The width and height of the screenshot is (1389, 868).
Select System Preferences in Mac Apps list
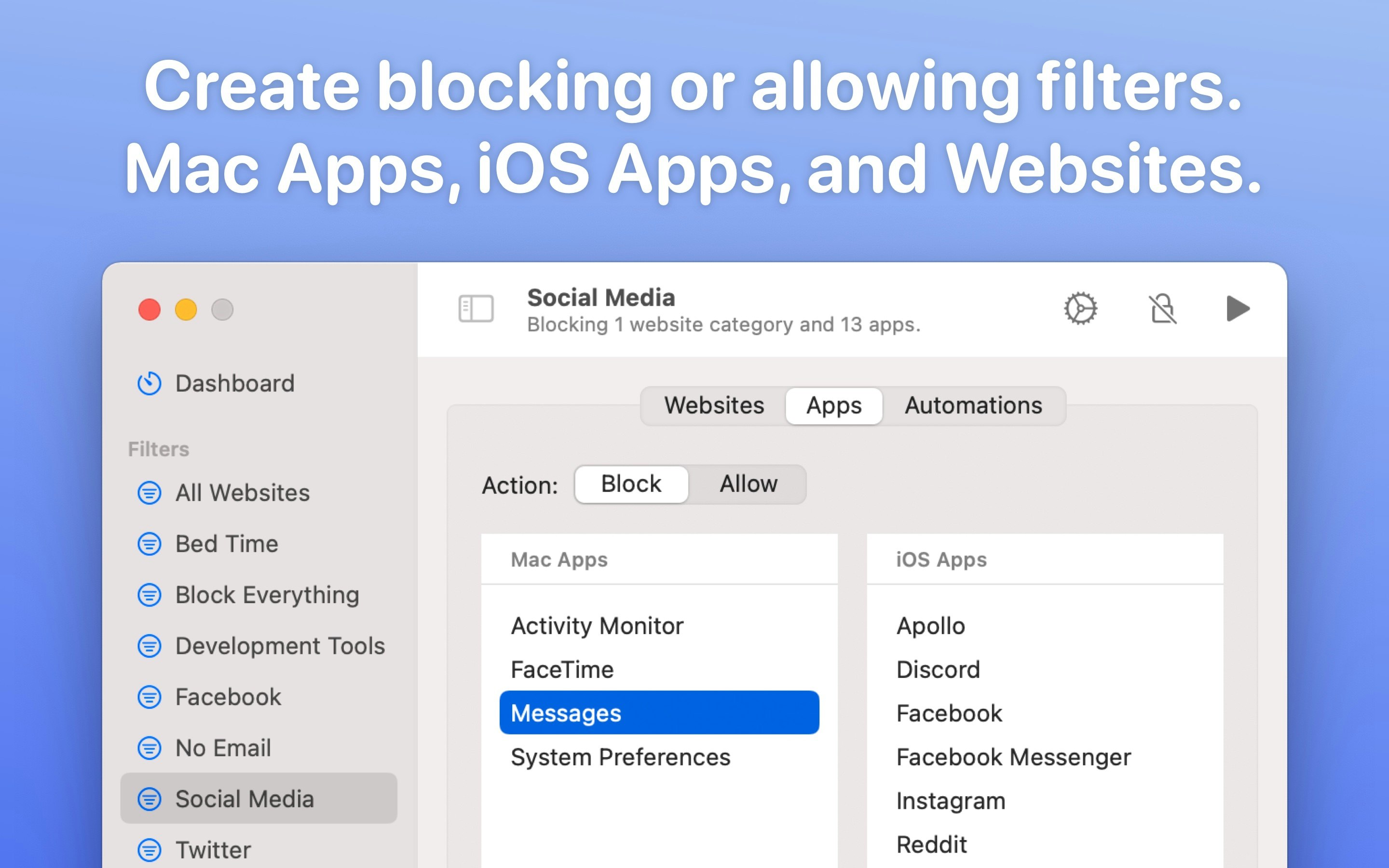620,757
